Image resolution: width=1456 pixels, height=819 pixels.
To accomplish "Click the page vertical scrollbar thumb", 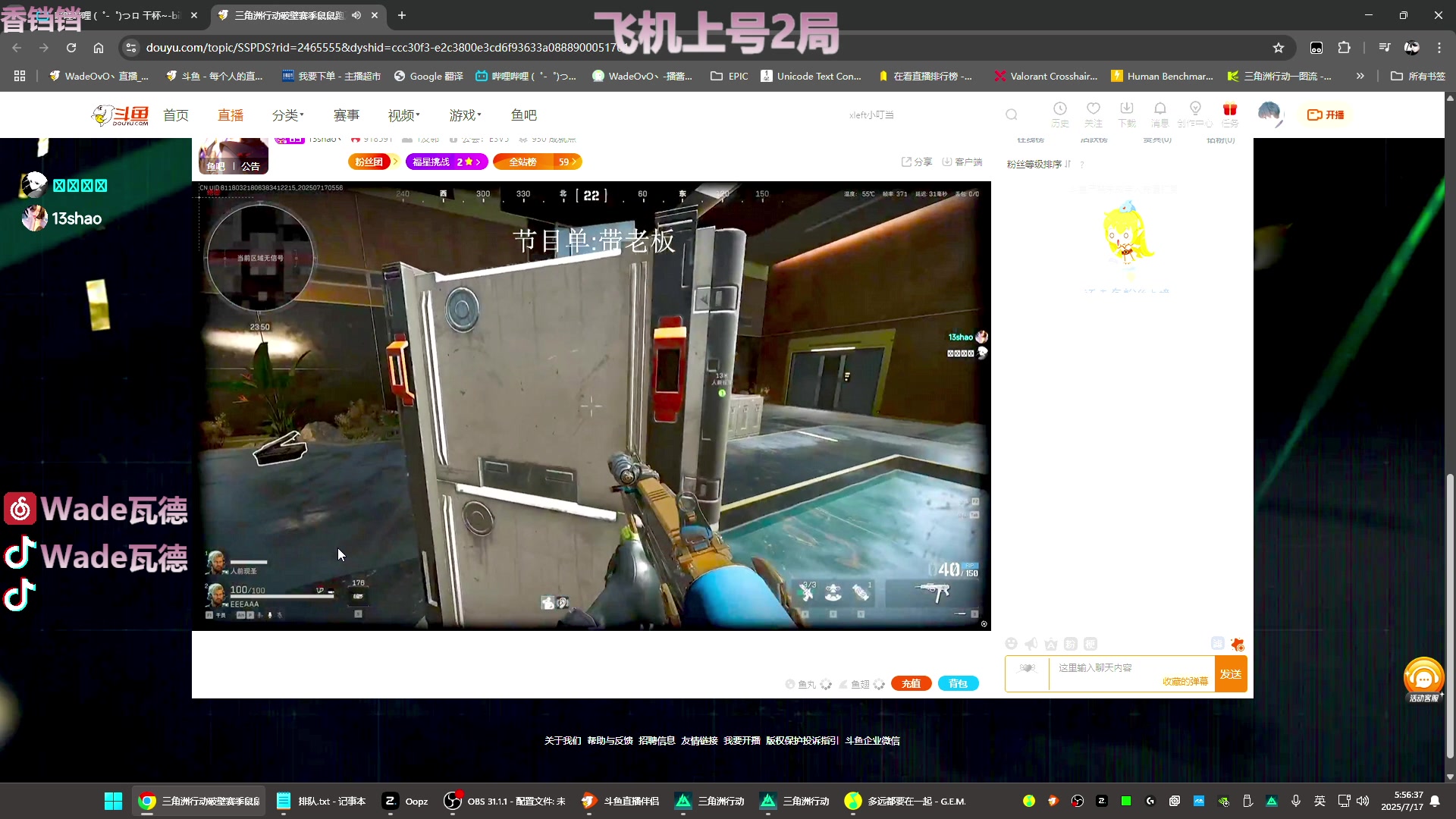I will (x=1450, y=616).
